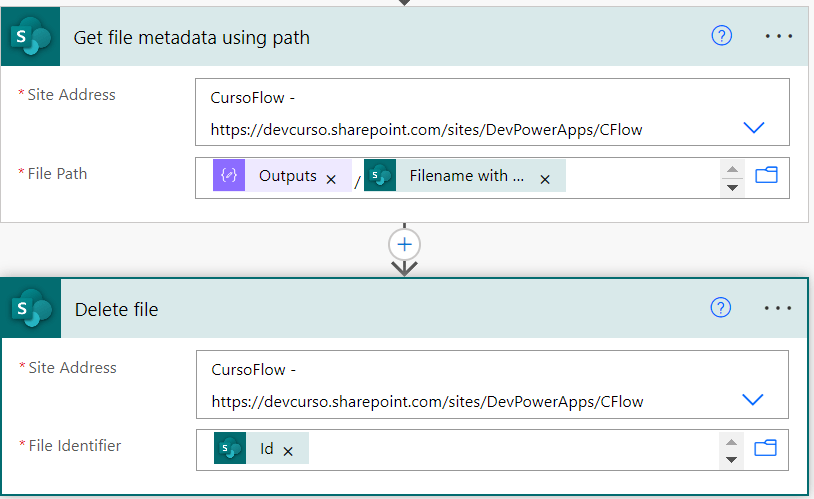The width and height of the screenshot is (814, 499).
Task: Remove Filename with extension token from File Path
Action: (x=545, y=180)
